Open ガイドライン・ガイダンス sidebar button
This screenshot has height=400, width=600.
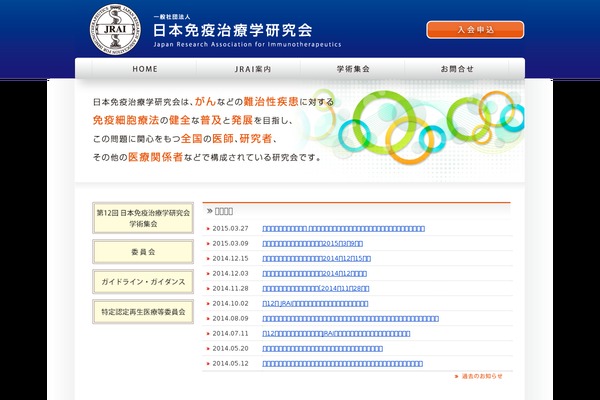pyautogui.click(x=143, y=281)
